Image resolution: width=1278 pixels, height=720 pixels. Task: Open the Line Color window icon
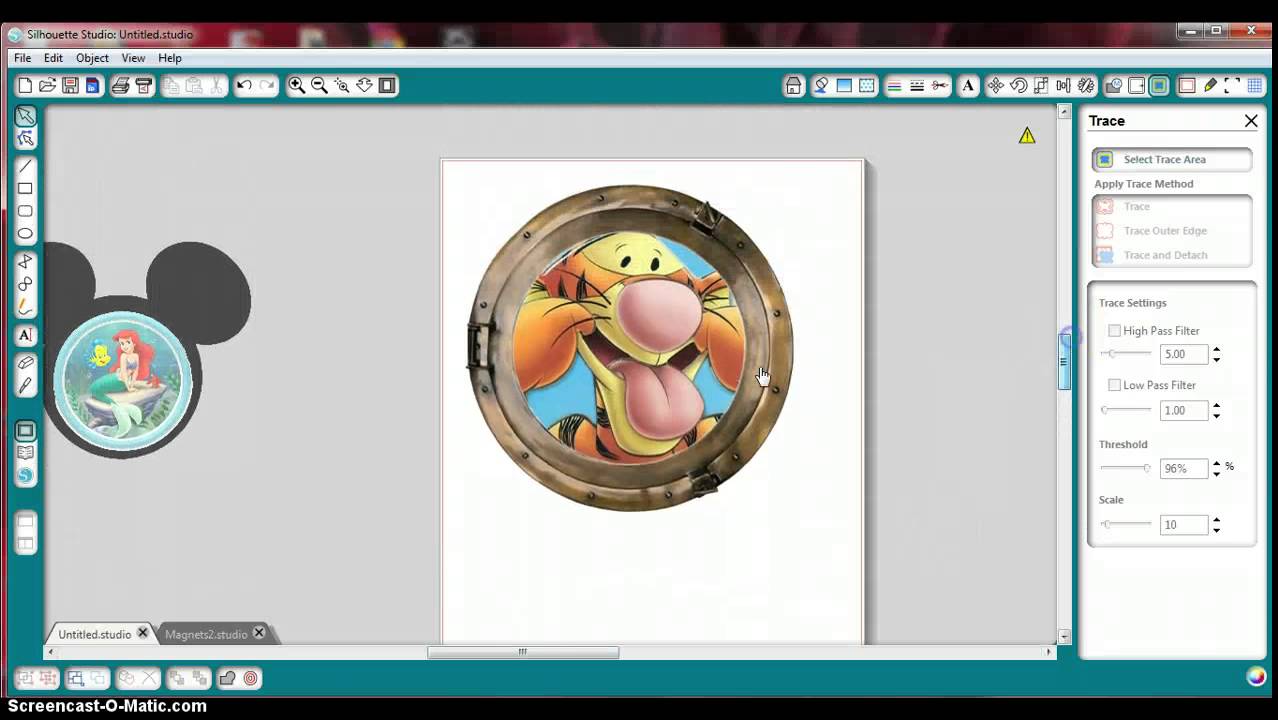894,86
